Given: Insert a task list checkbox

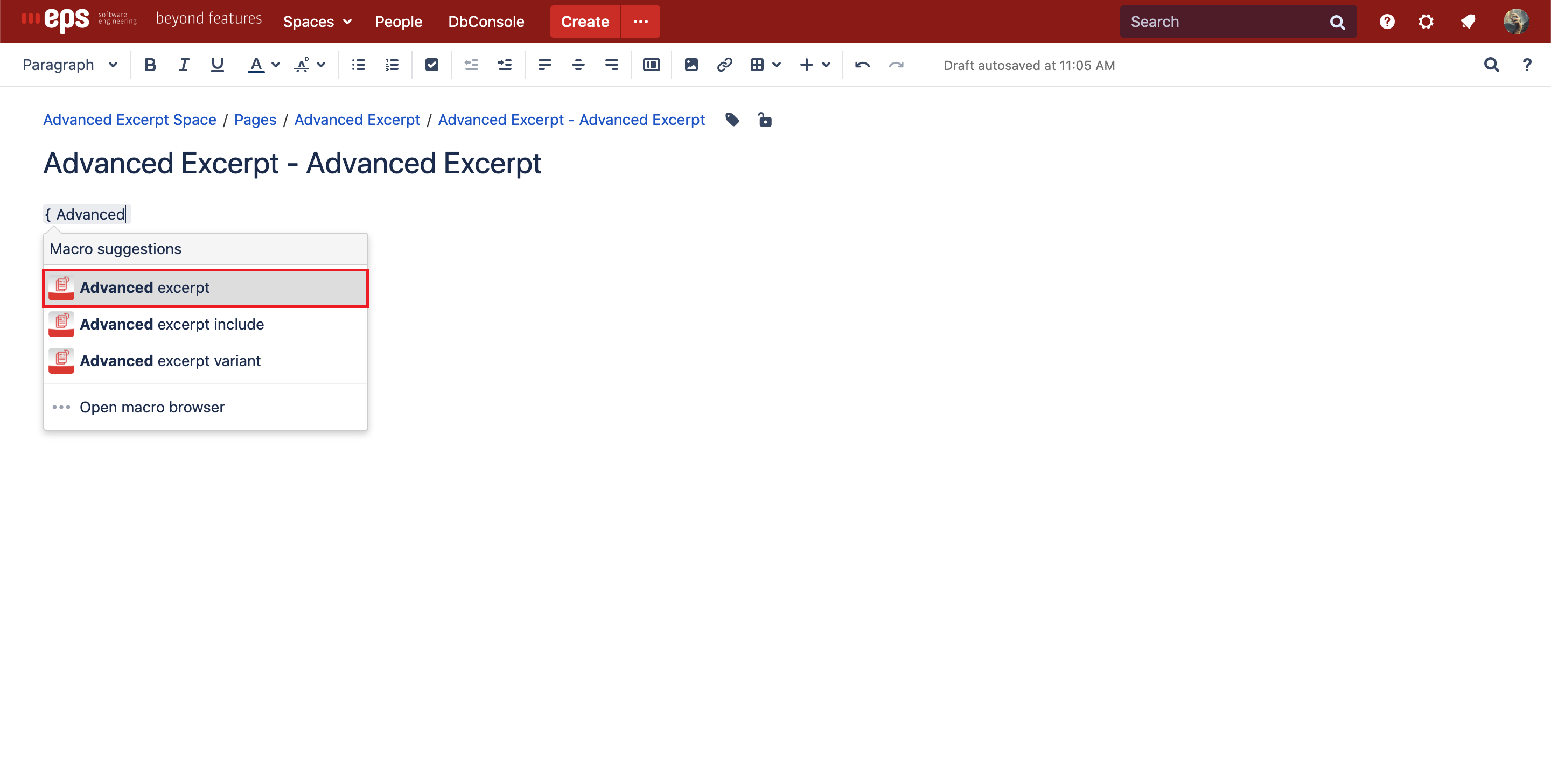Looking at the screenshot, I should [x=432, y=65].
